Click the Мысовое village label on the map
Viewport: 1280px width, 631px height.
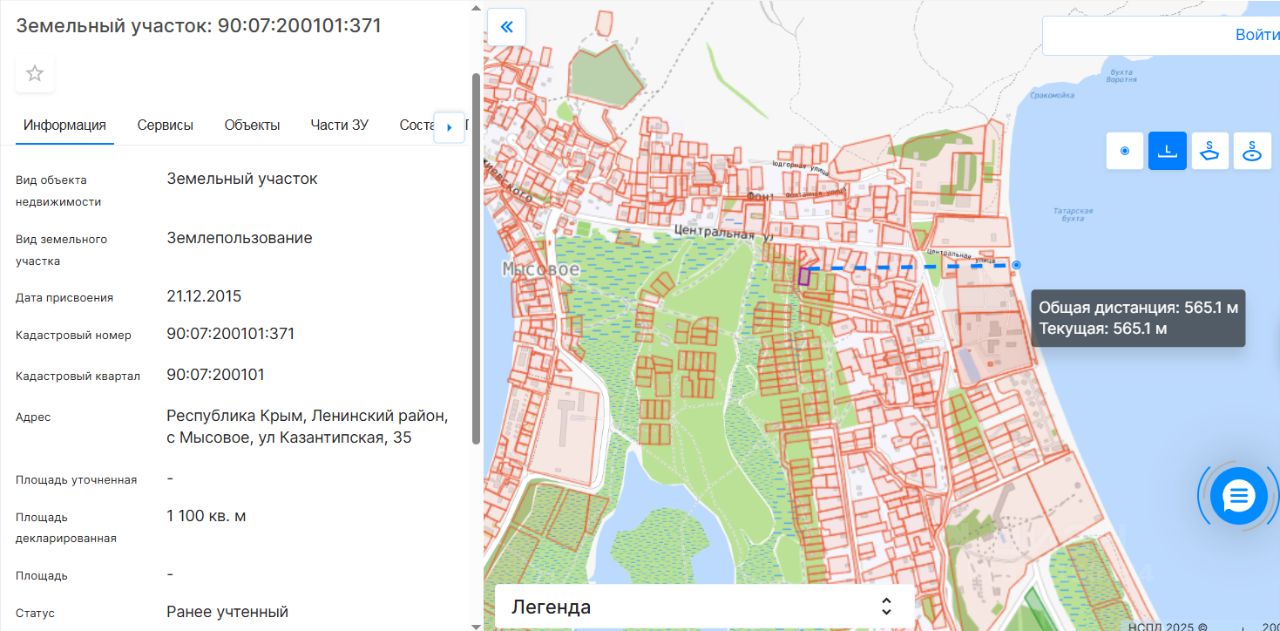coord(541,270)
